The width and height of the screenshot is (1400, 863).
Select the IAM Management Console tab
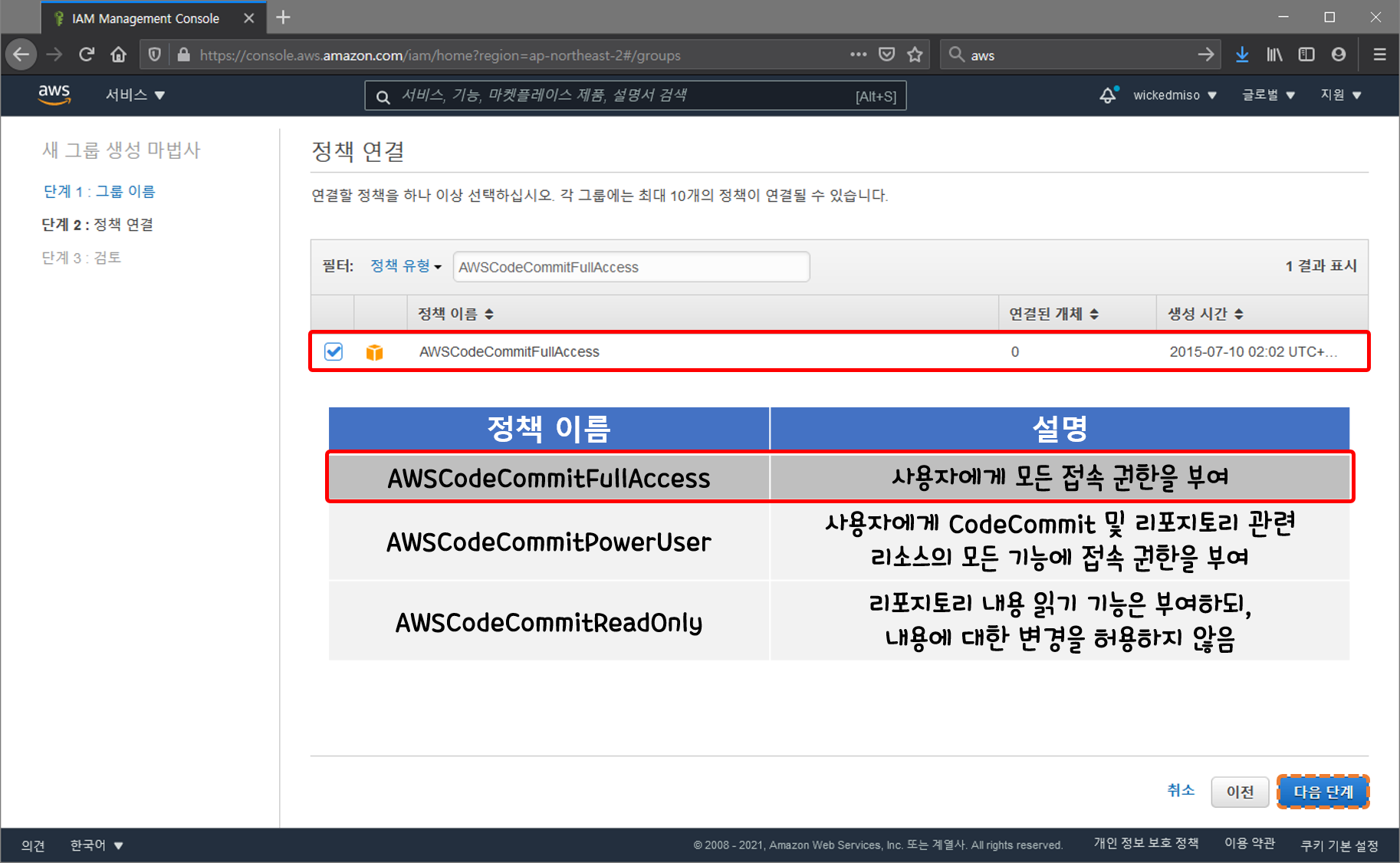153,18
